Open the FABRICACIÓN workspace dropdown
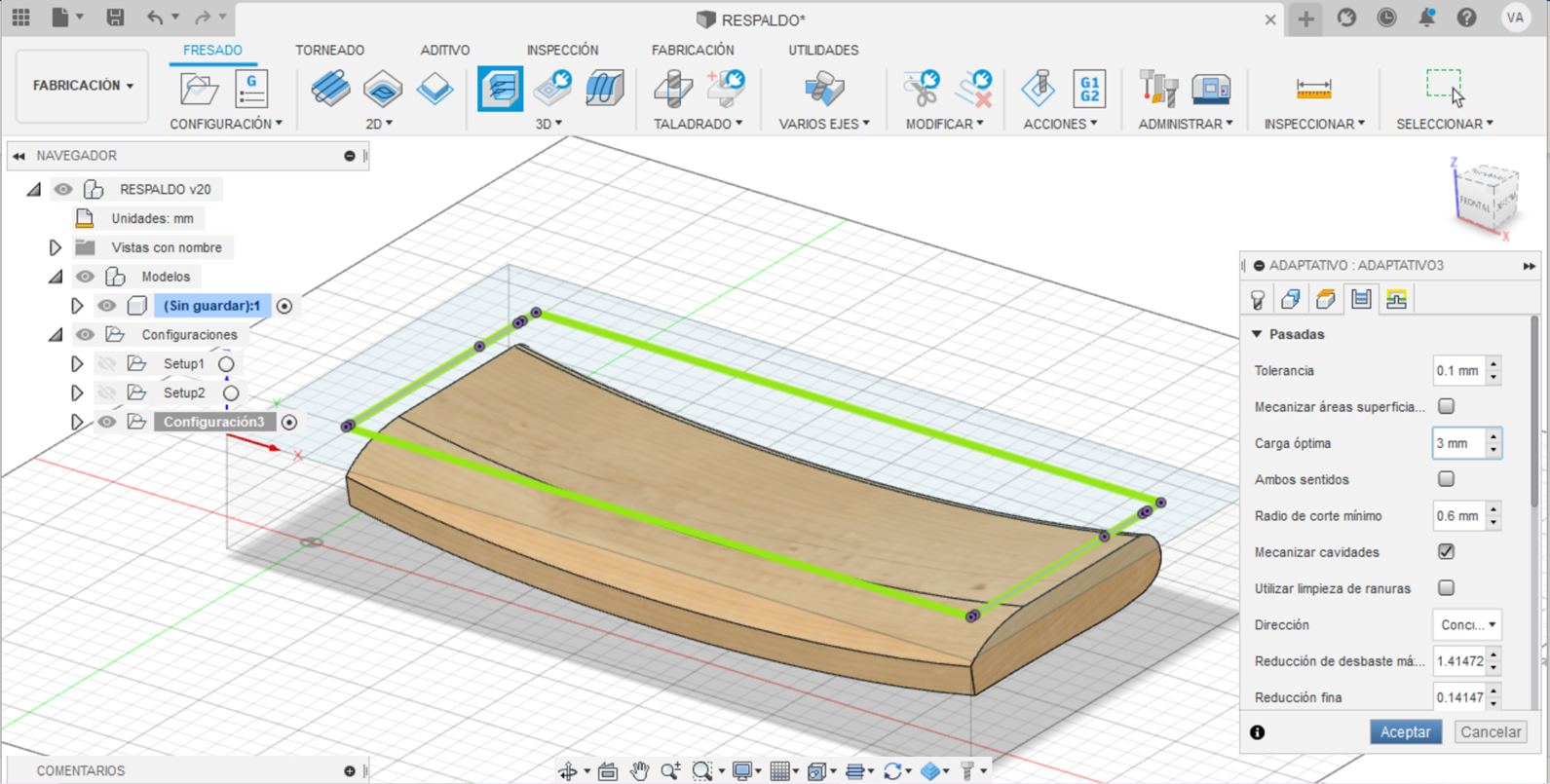1550x784 pixels. (x=83, y=86)
